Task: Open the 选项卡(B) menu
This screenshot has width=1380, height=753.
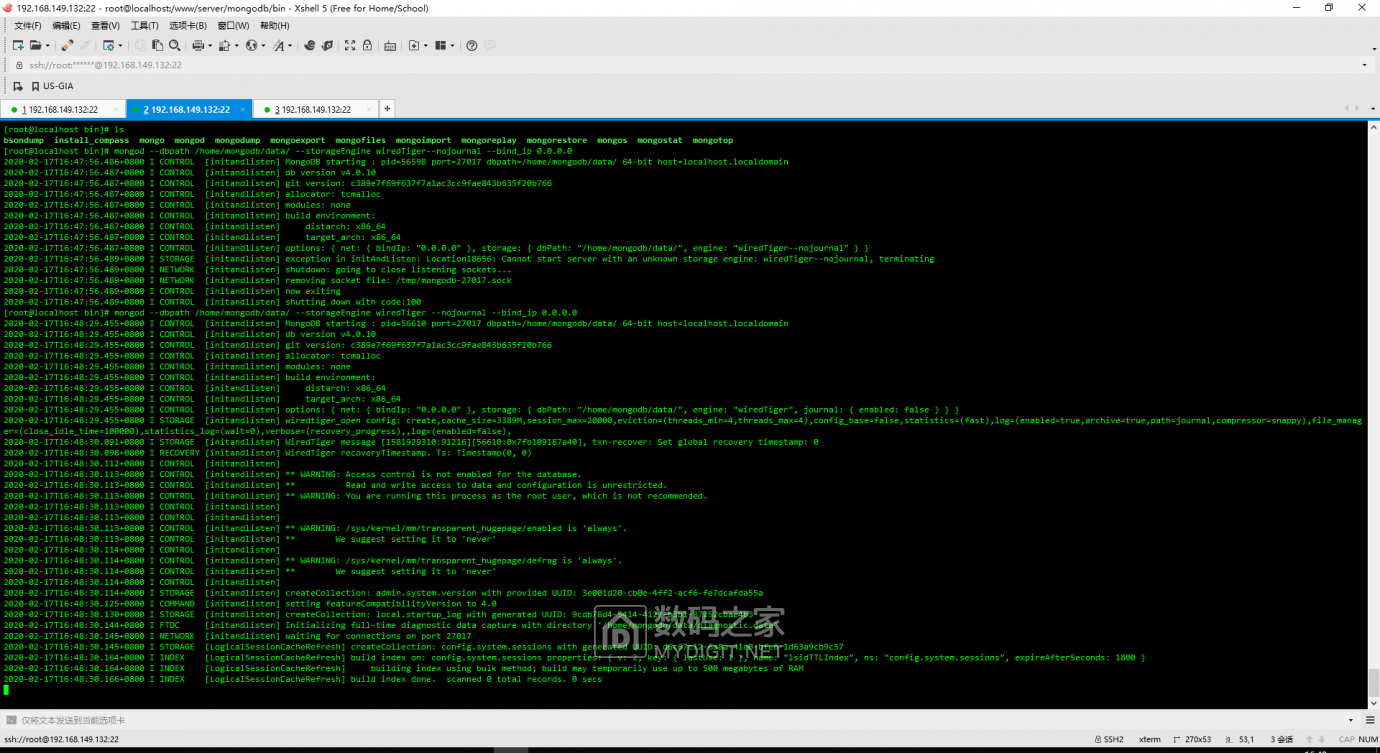Action: coord(188,25)
